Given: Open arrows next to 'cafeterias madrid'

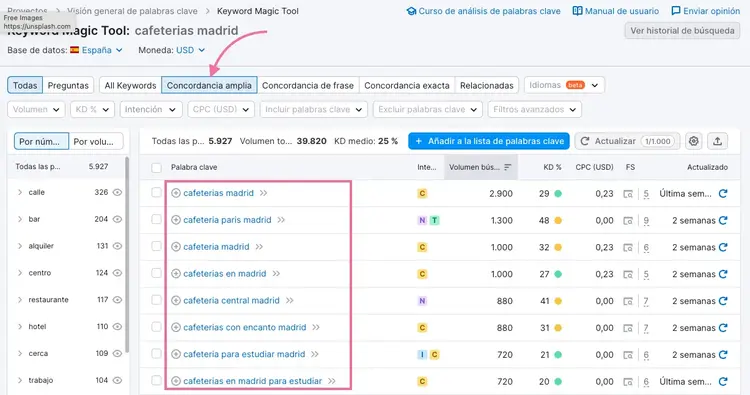Looking at the screenshot, I should pyautogui.click(x=264, y=193).
